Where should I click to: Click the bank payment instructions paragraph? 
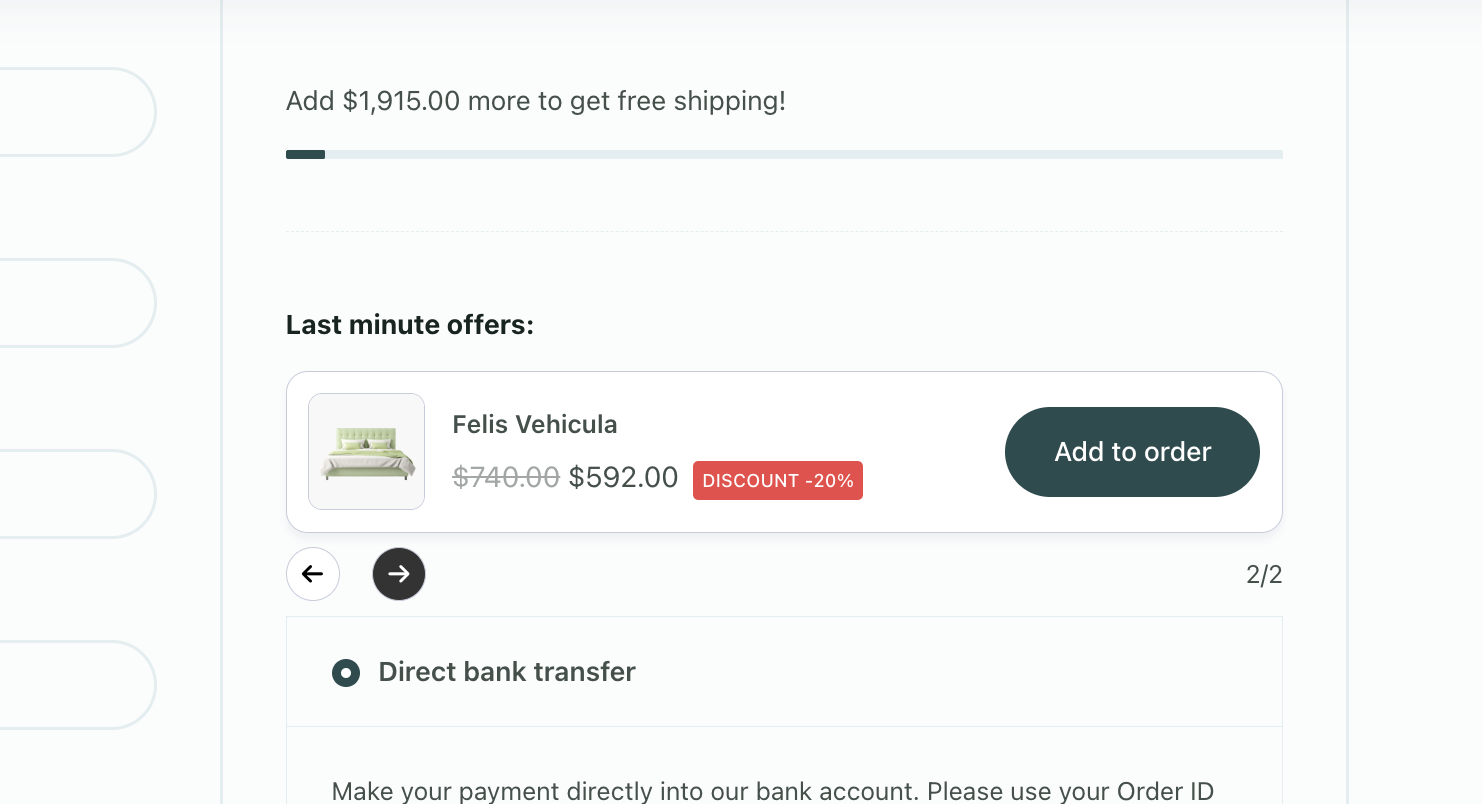coord(772,792)
